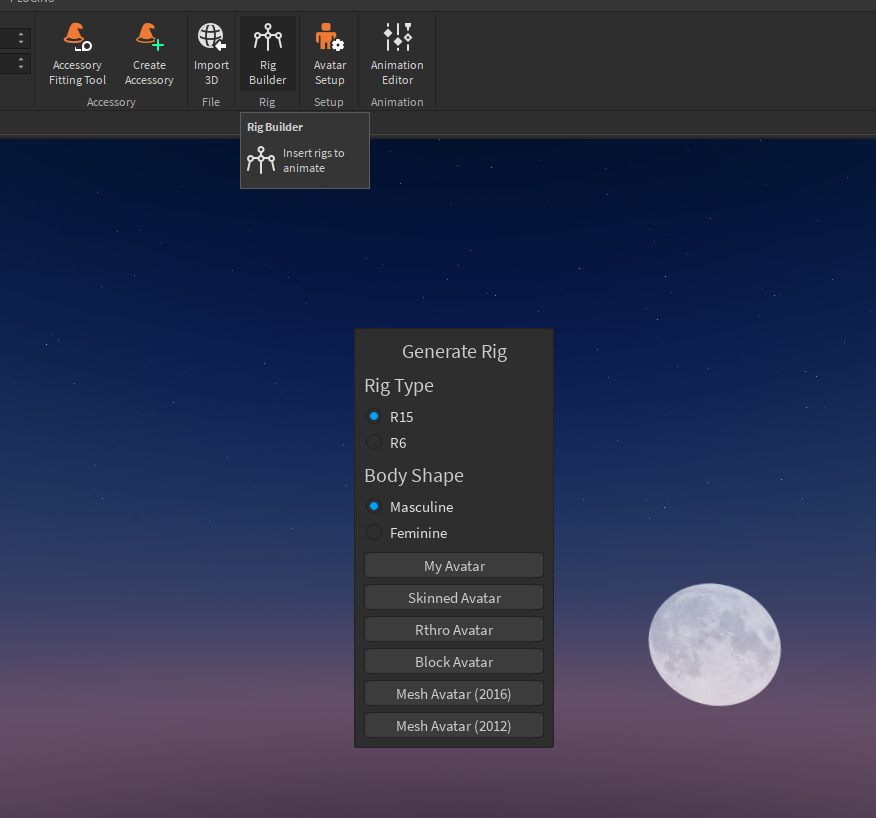Generate a rig from My Avatar
The image size is (876, 818).
(453, 565)
